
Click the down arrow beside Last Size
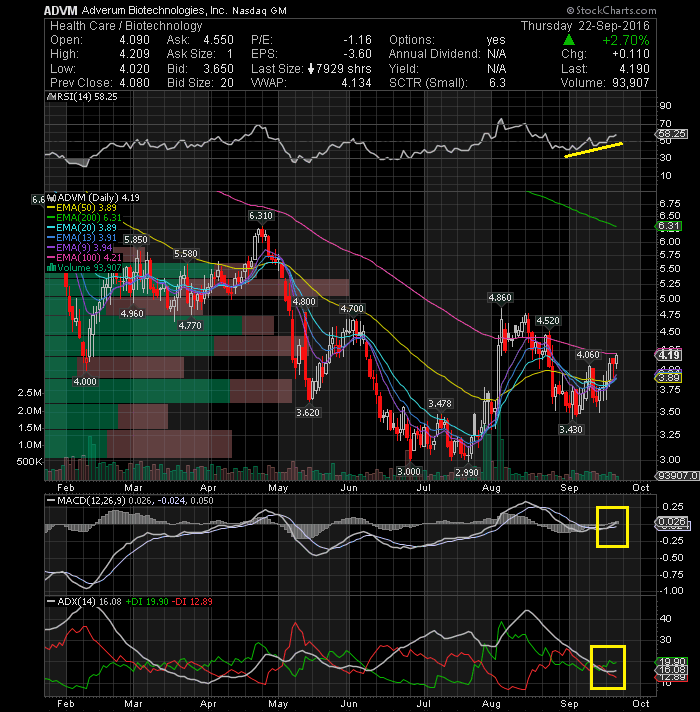pos(311,69)
